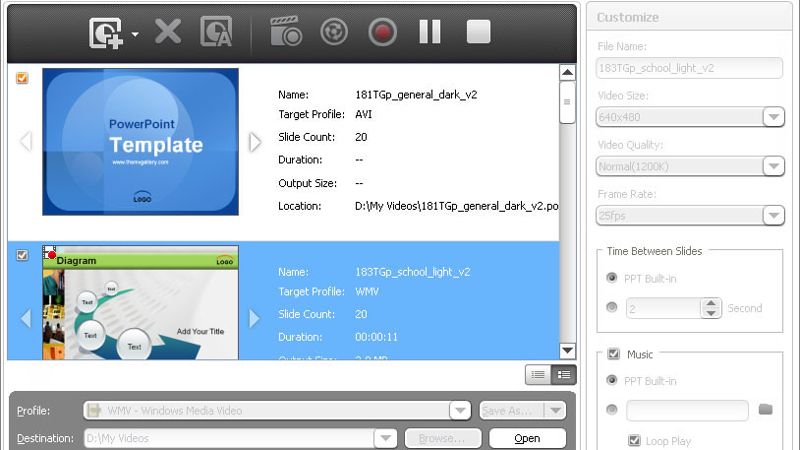This screenshot has width=800, height=450.
Task: Switch to detailed thumbnail view icon
Action: [x=564, y=375]
